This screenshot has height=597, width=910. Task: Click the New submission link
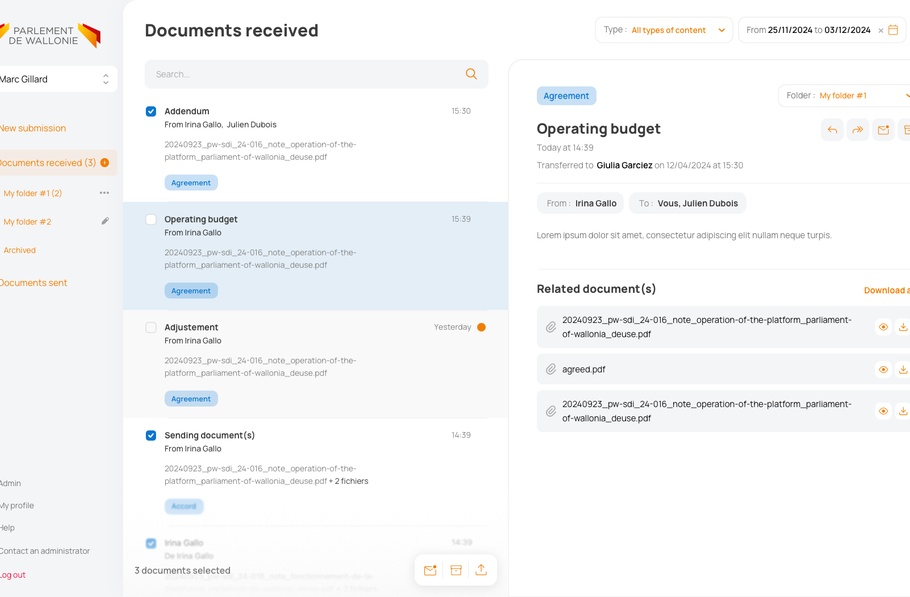pyautogui.click(x=33, y=128)
